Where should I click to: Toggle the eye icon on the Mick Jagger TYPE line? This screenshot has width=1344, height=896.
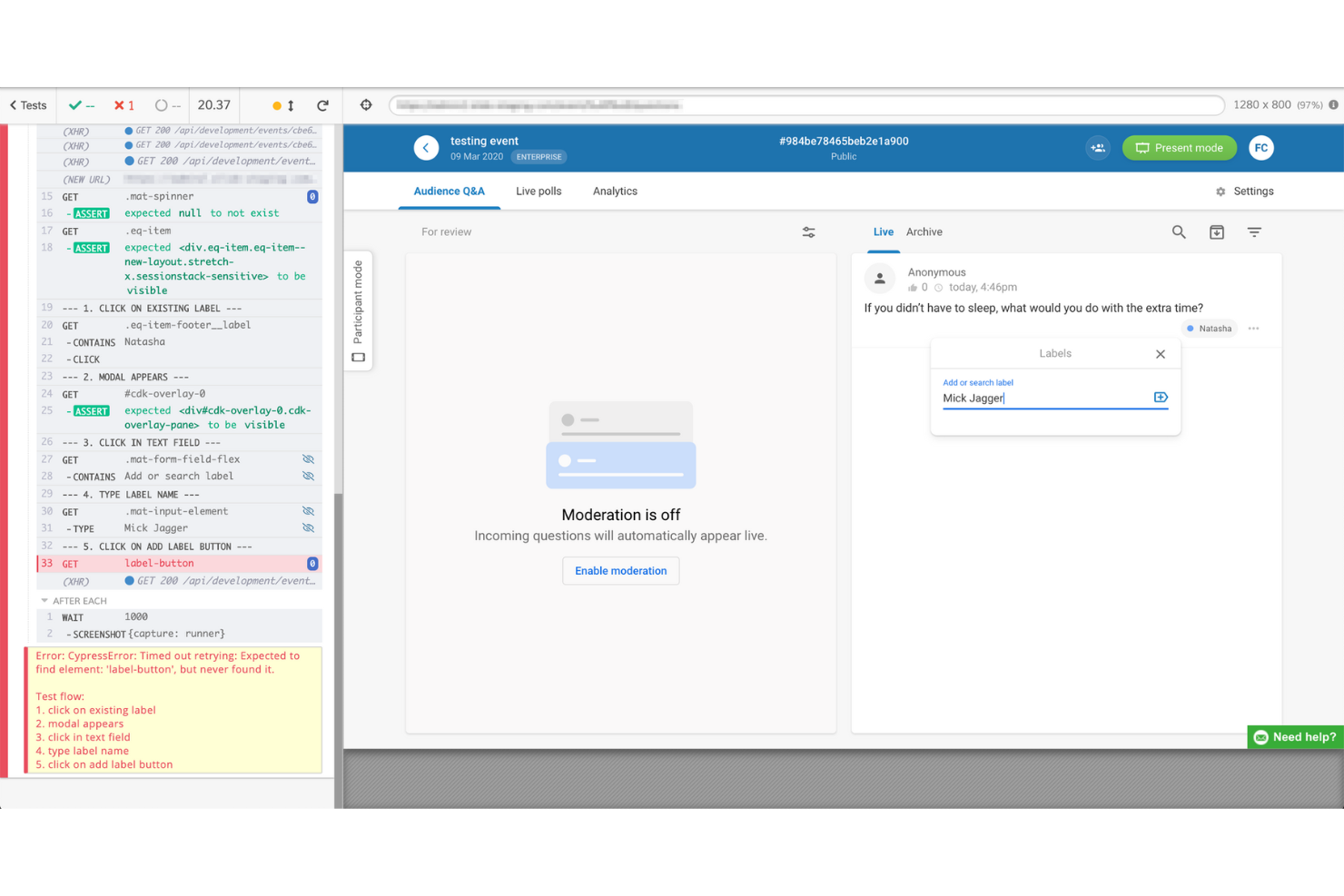click(x=309, y=527)
